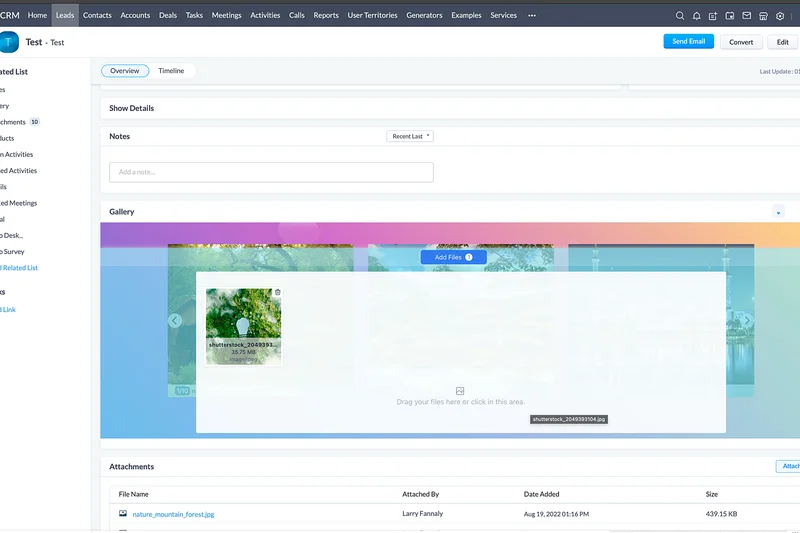Viewport: 800px width, 533px height.
Task: Open the Examples module
Action: pyautogui.click(x=466, y=15)
